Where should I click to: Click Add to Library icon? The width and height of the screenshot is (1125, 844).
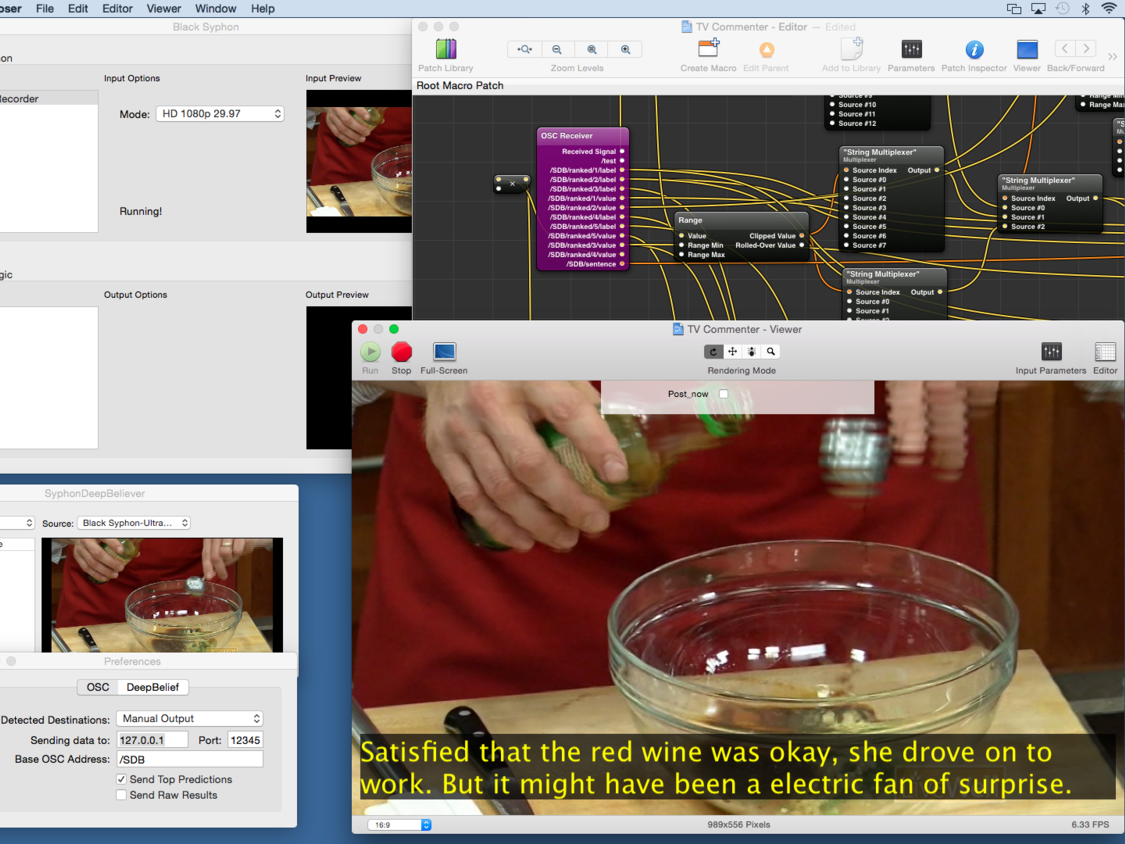click(852, 49)
